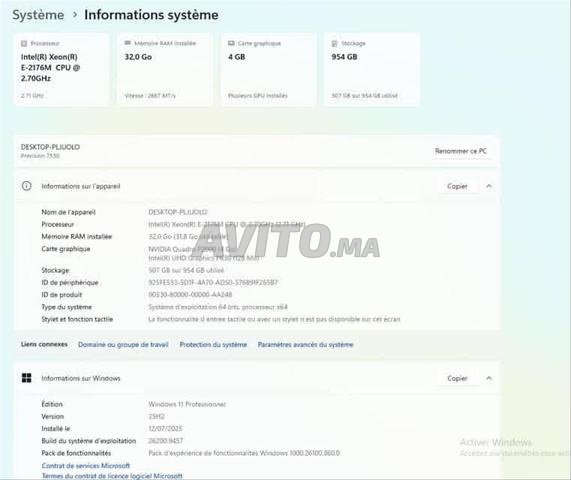
Task: Select the Stockage card showing 954 GB
Action: [372, 70]
